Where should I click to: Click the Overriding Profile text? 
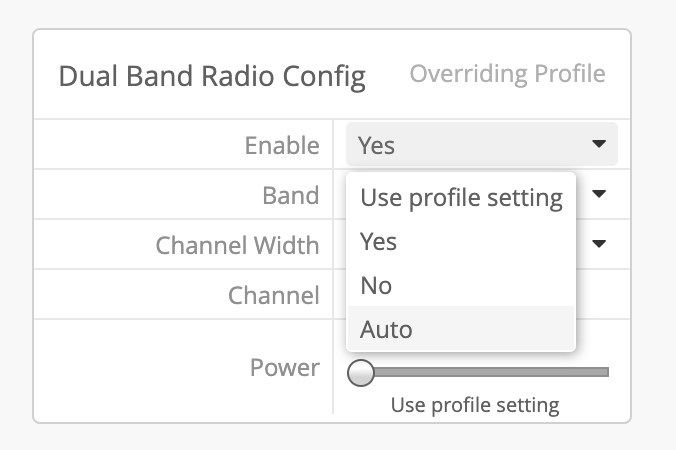tap(507, 74)
